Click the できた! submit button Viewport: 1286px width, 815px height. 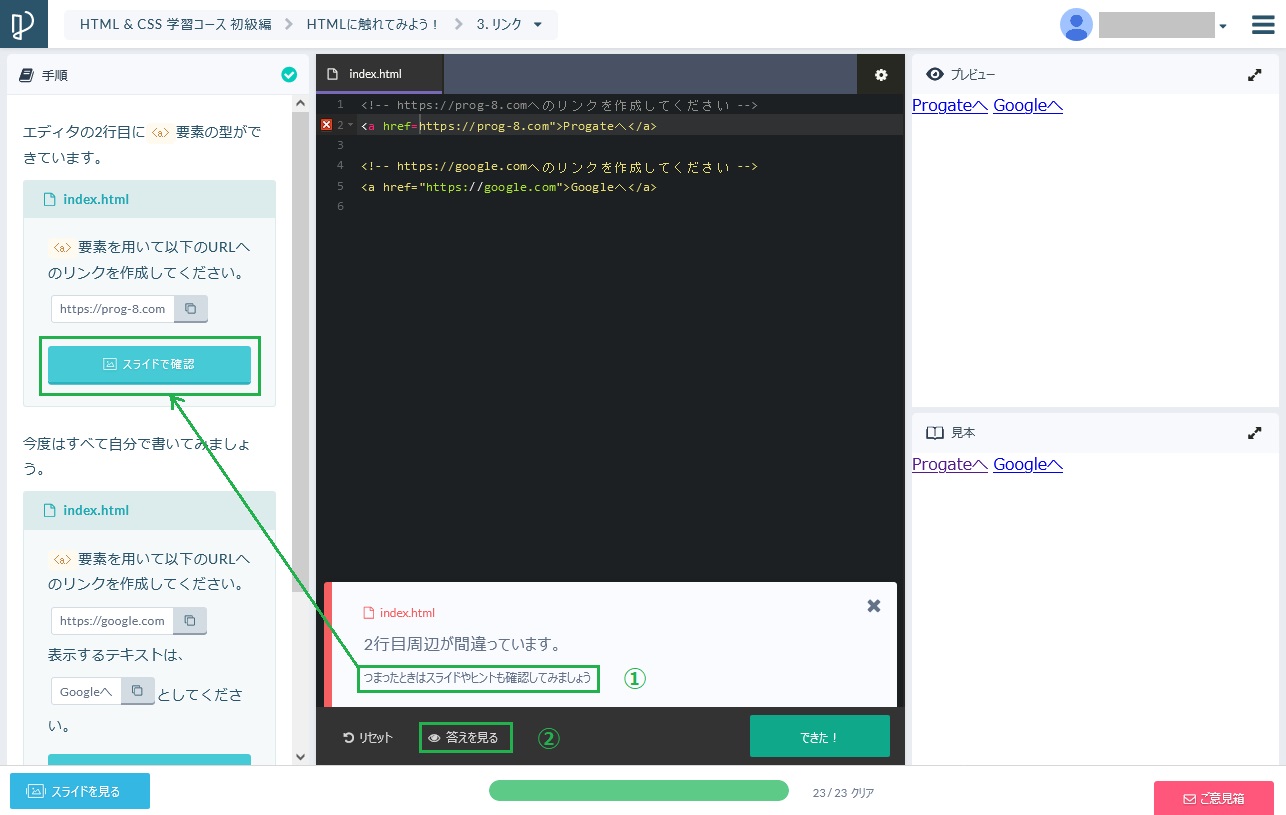click(819, 737)
